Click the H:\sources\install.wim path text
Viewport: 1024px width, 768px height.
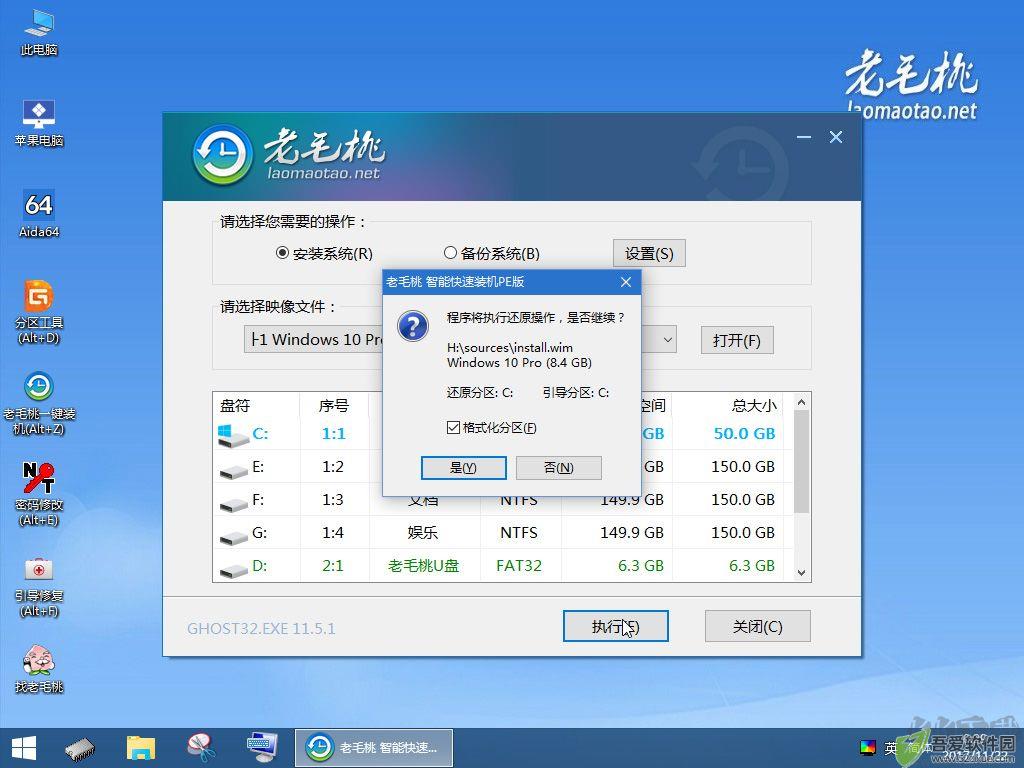[509, 348]
